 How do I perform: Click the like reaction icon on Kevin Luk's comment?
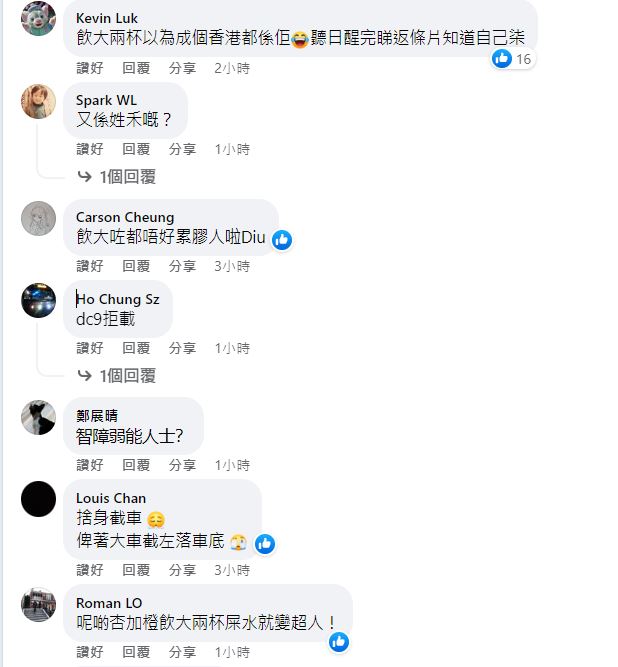coord(502,58)
